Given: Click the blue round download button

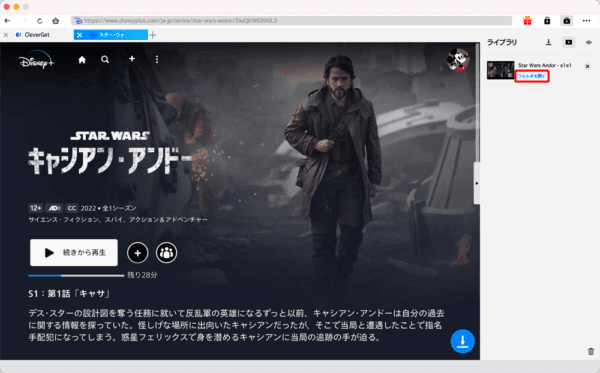Looking at the screenshot, I should [x=462, y=341].
